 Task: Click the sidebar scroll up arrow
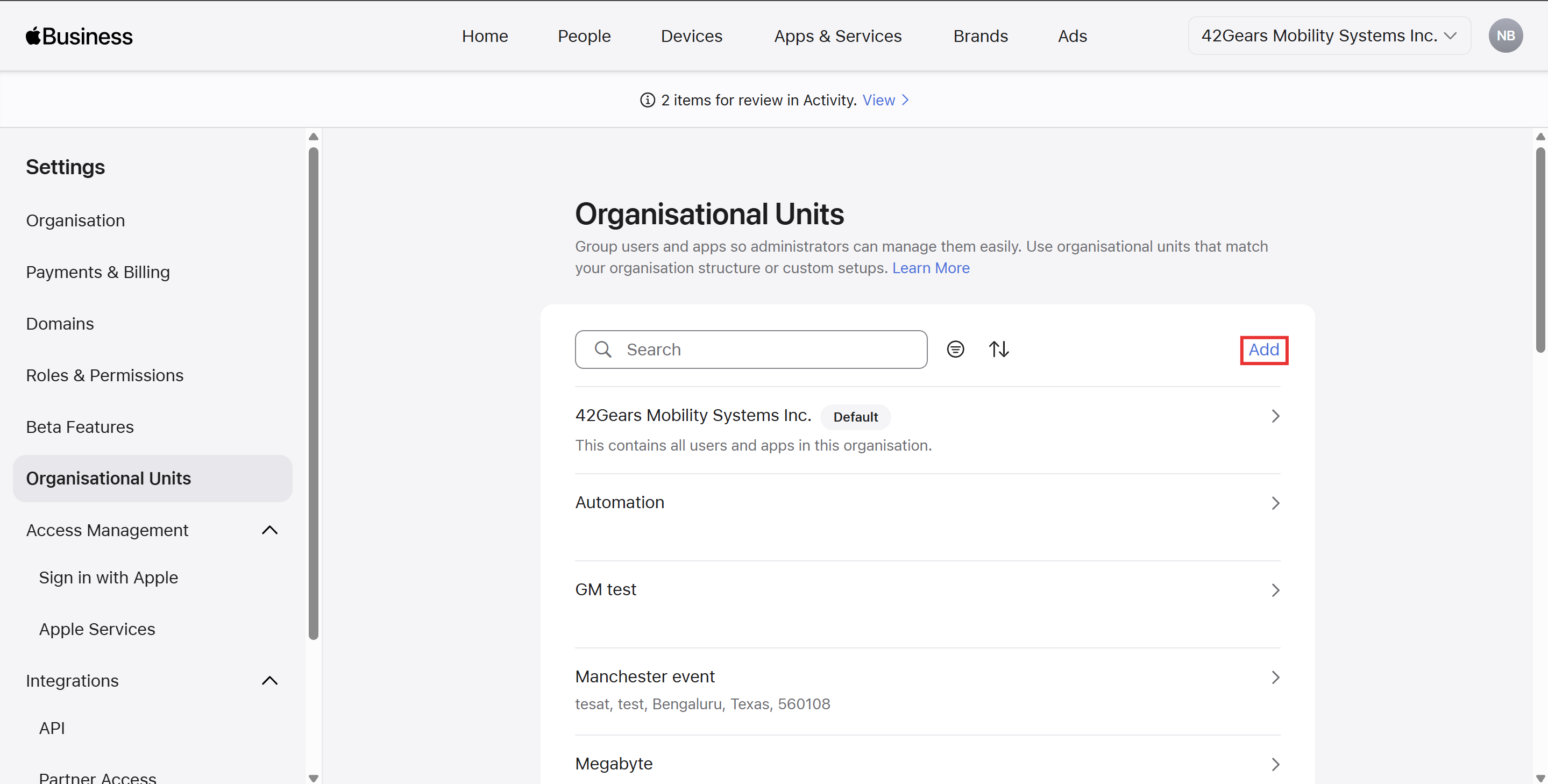click(x=313, y=137)
